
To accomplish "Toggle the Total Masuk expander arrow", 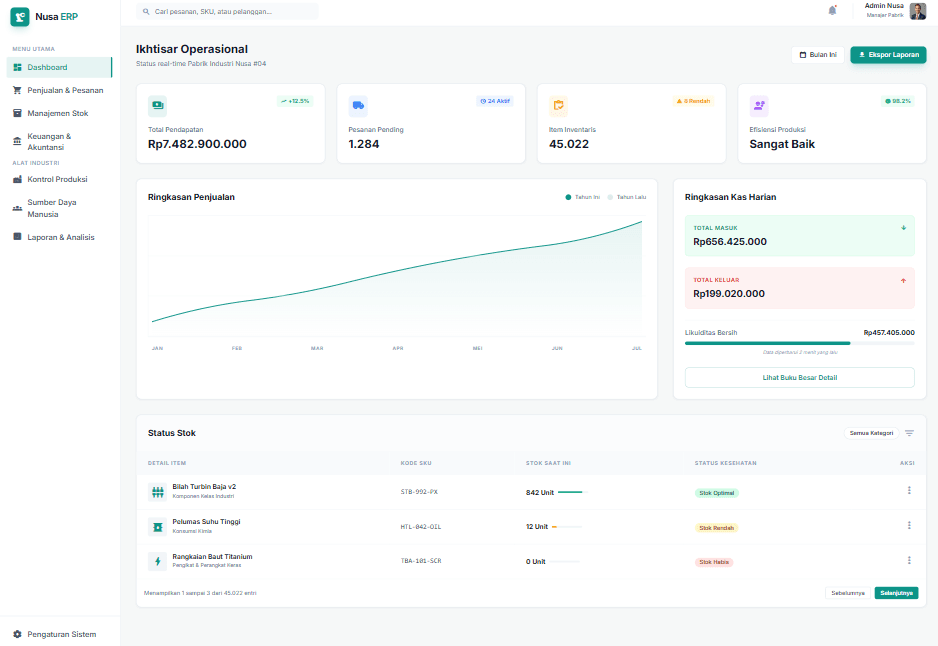I will click(903, 228).
